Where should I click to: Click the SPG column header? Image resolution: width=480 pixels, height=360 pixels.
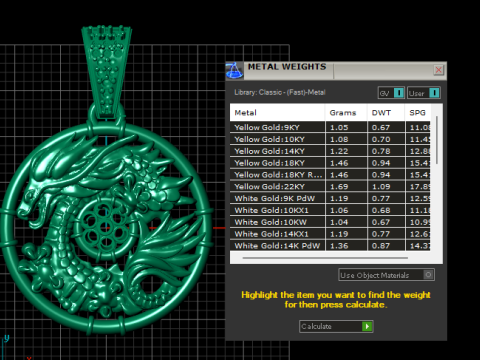point(418,113)
